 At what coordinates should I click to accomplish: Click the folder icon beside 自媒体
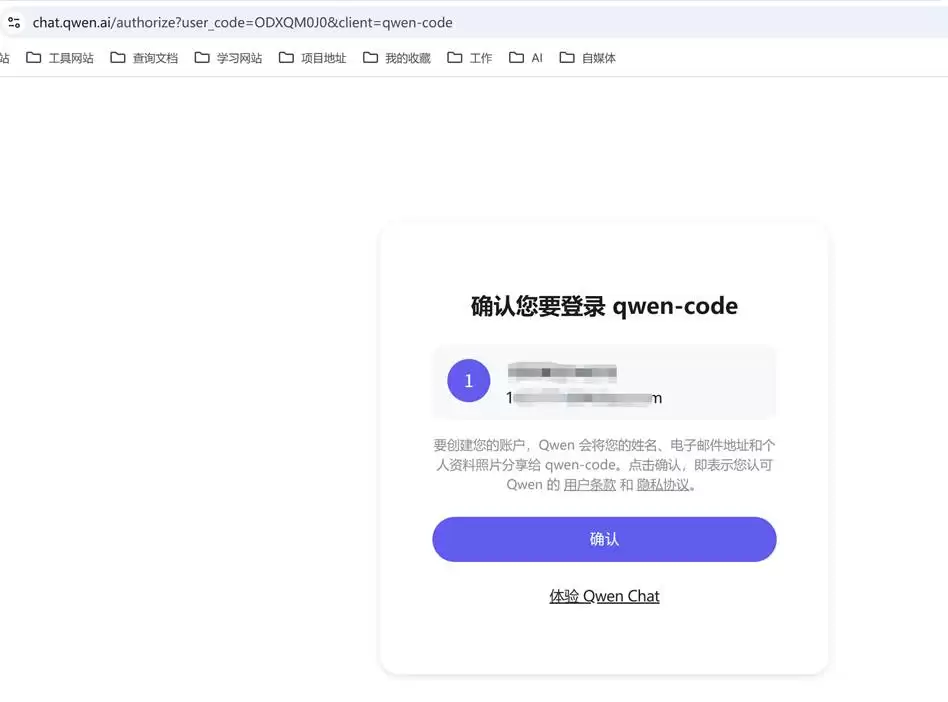pyautogui.click(x=567, y=58)
